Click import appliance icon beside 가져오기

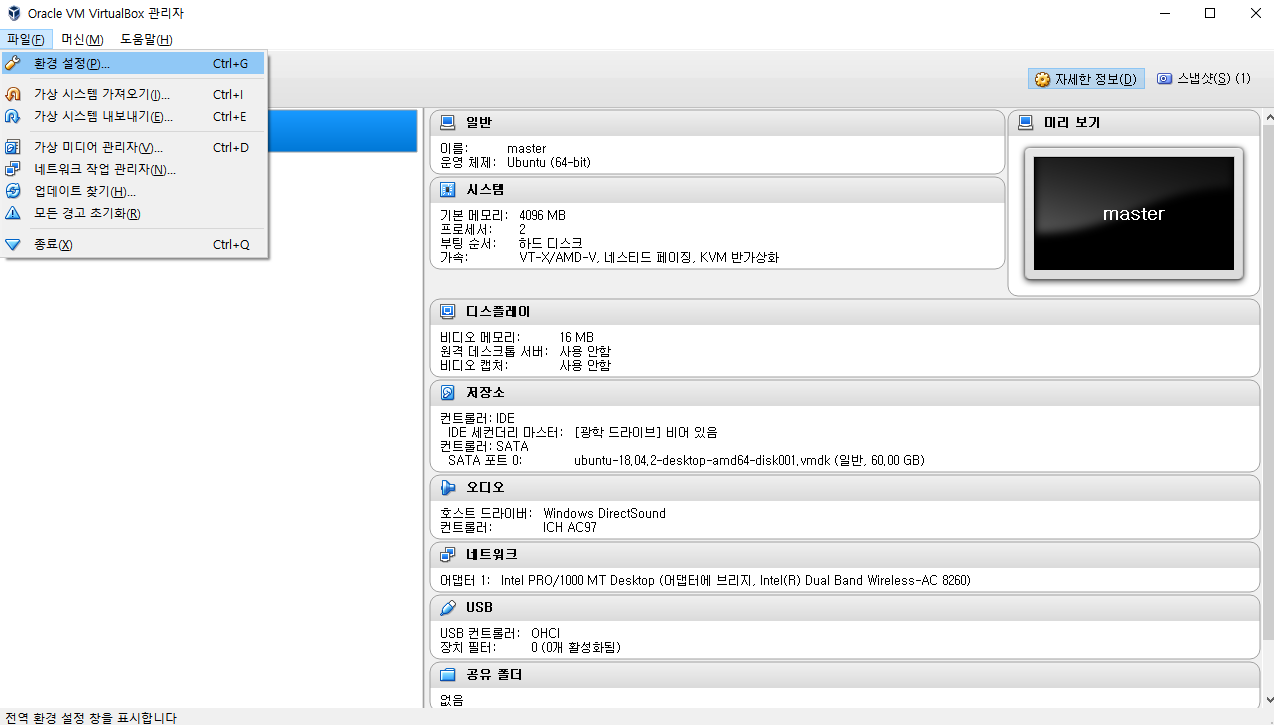(13, 95)
